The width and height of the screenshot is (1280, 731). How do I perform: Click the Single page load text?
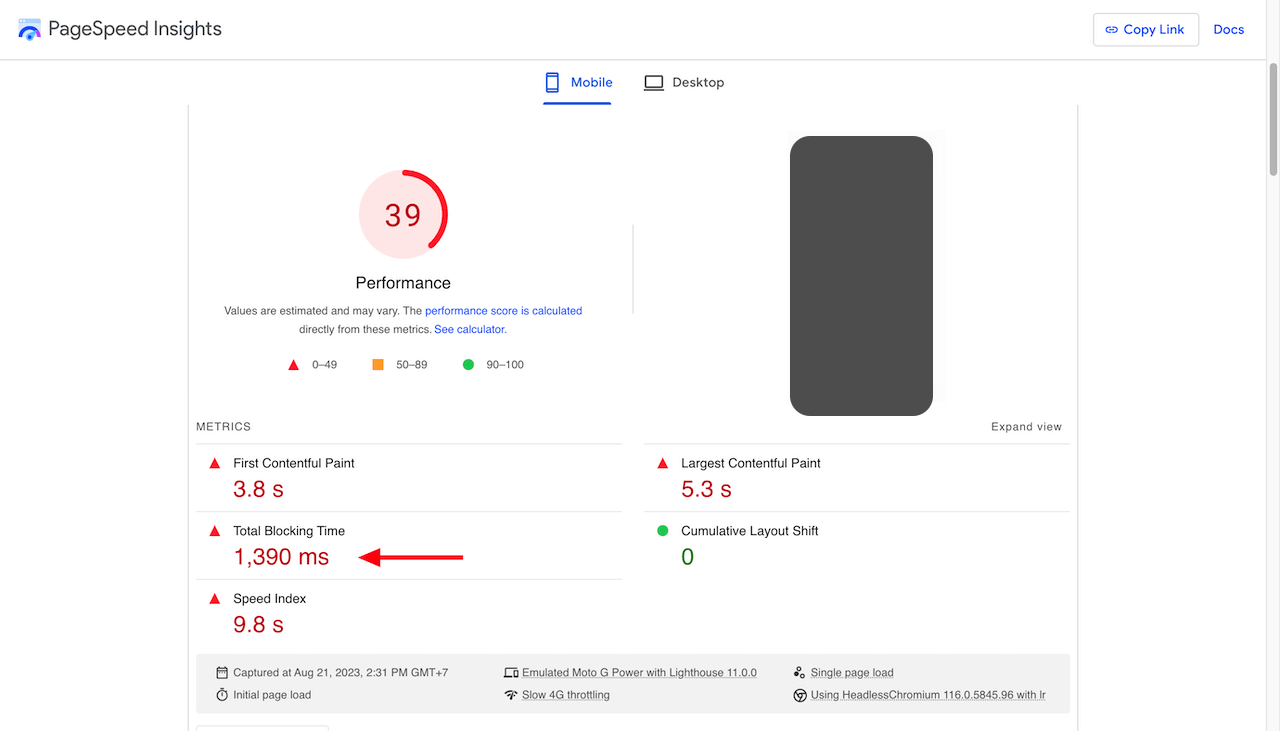coord(852,673)
